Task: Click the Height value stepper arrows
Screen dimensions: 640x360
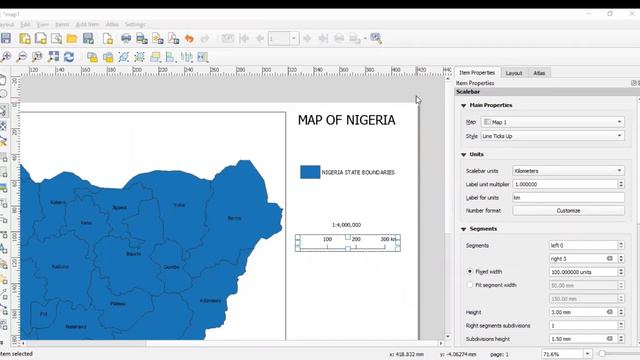Action: click(621, 312)
